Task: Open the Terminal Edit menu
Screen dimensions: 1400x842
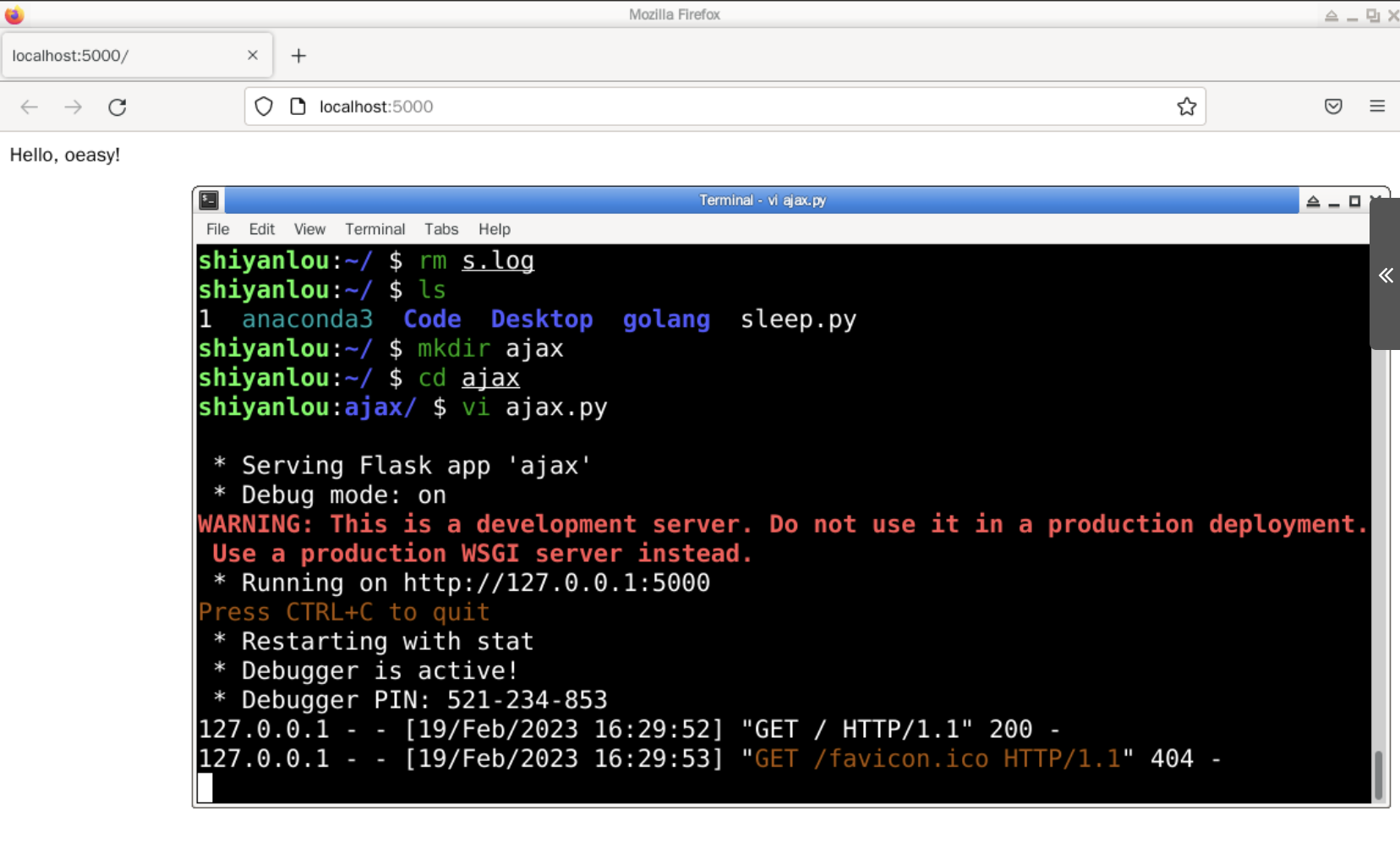Action: [x=261, y=229]
